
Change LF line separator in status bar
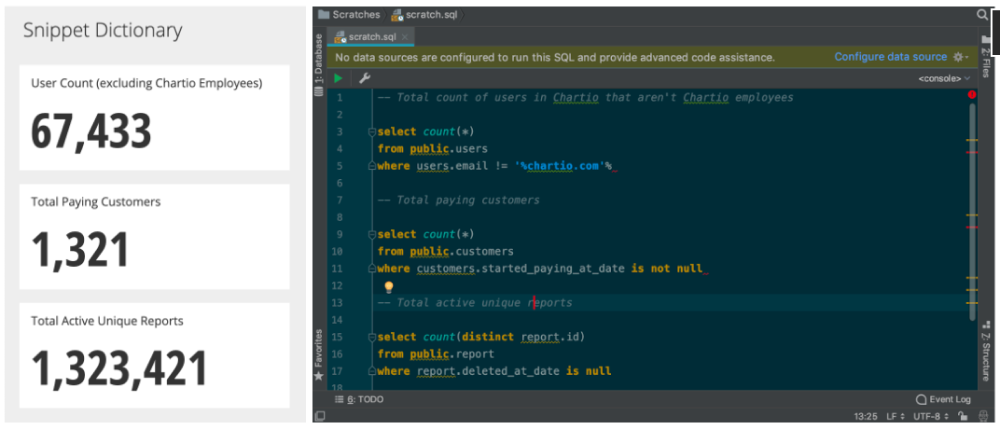coord(895,416)
